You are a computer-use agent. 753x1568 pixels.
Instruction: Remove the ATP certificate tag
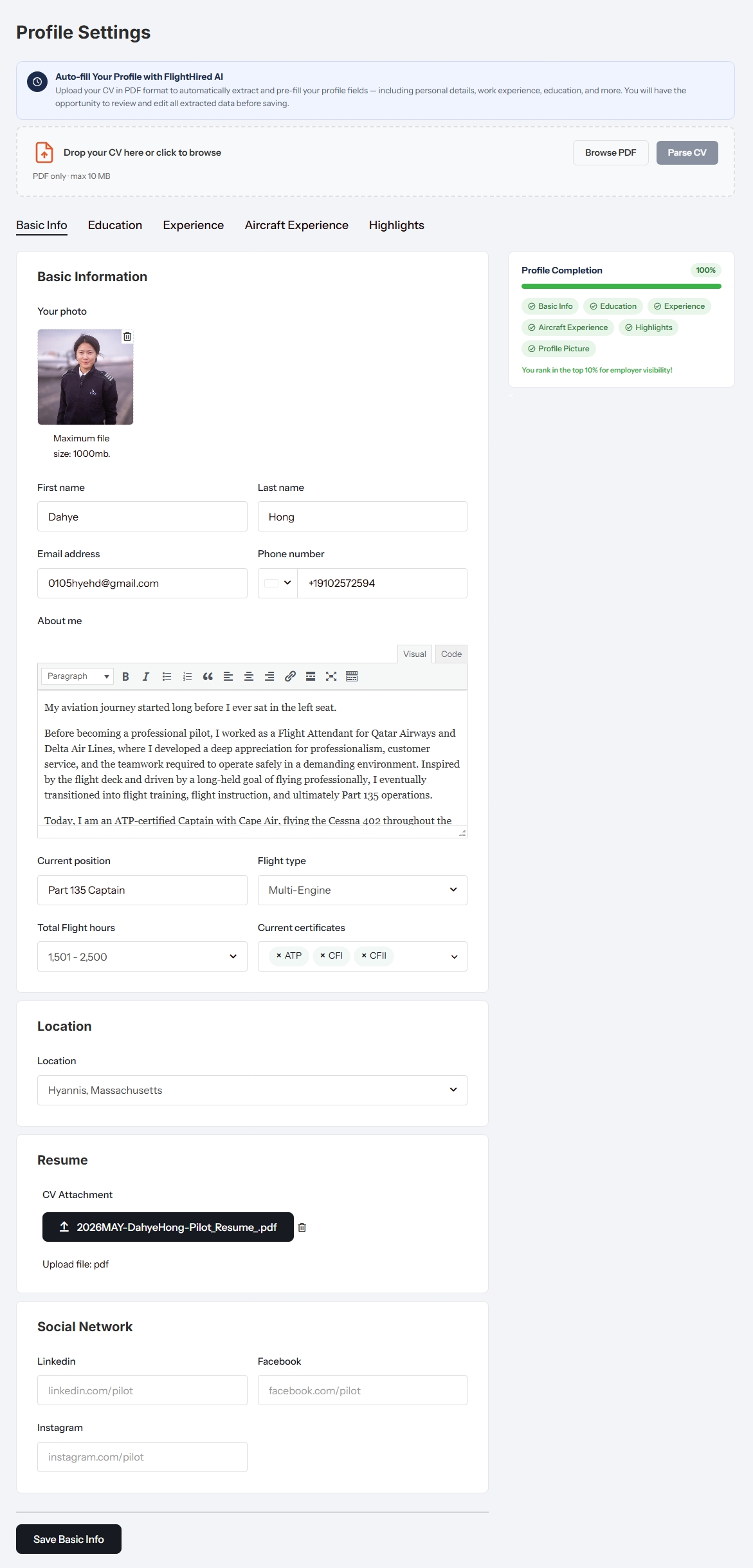279,956
